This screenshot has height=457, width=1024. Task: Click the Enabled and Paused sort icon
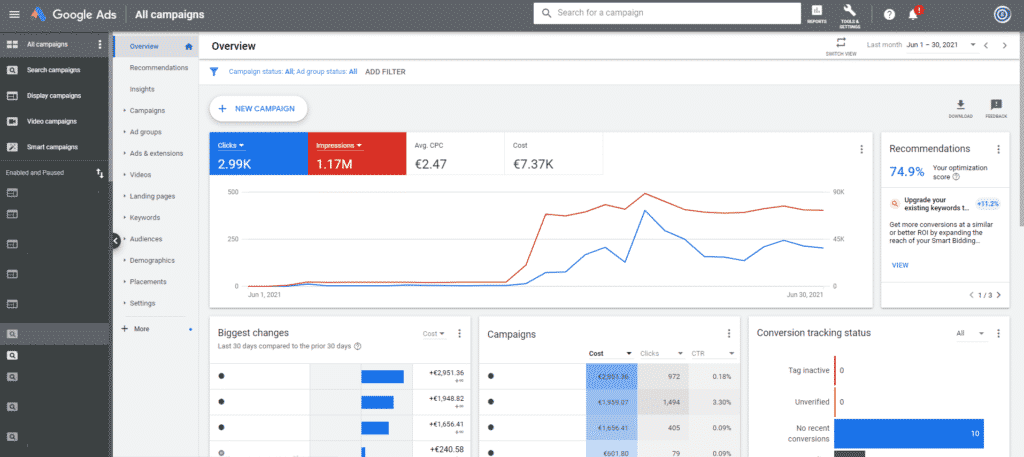[x=100, y=173]
